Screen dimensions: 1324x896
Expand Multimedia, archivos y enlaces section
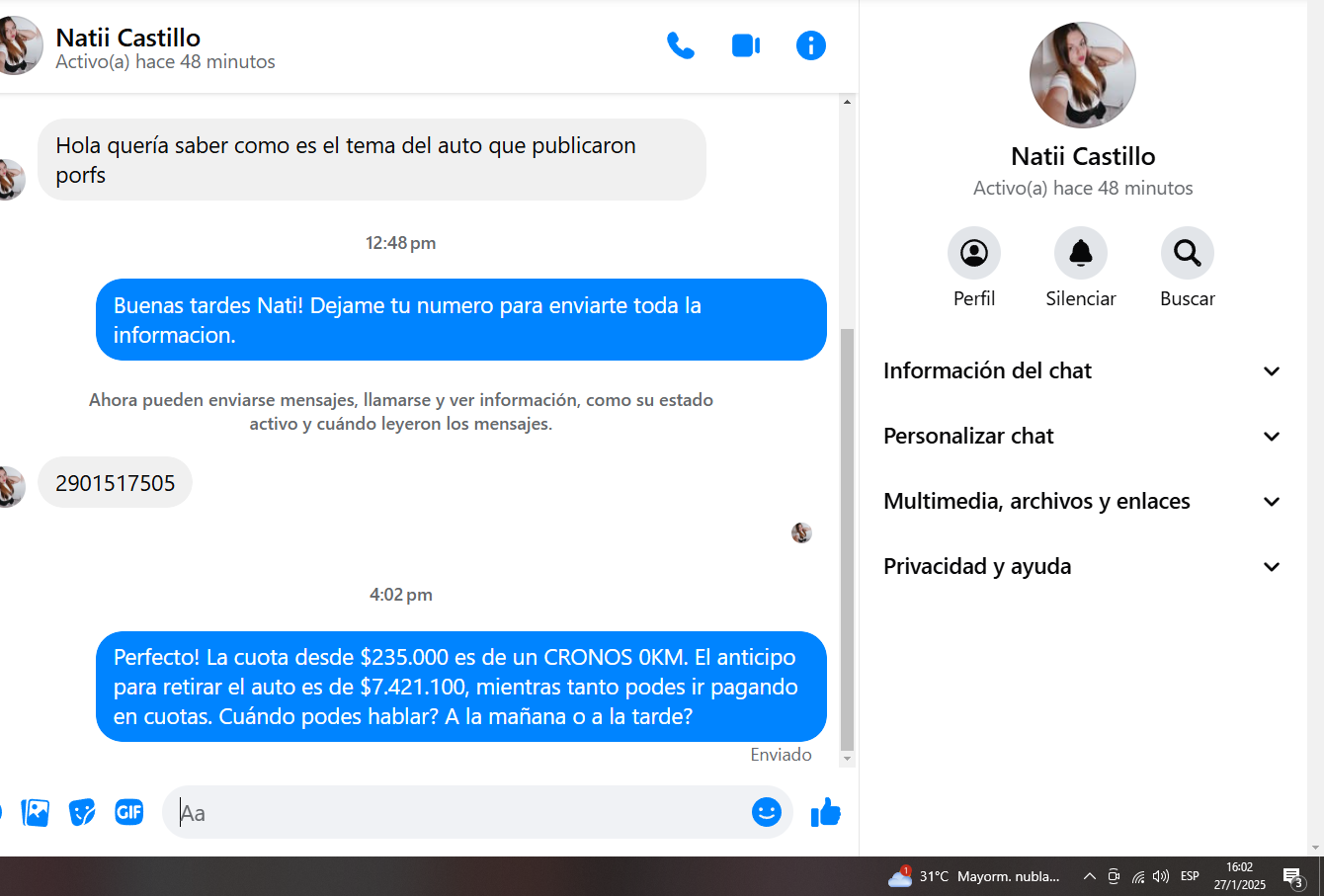coord(1082,501)
